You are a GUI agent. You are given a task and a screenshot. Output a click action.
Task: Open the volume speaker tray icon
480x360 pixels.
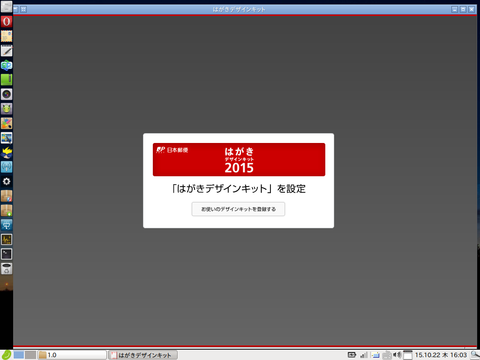(397, 355)
